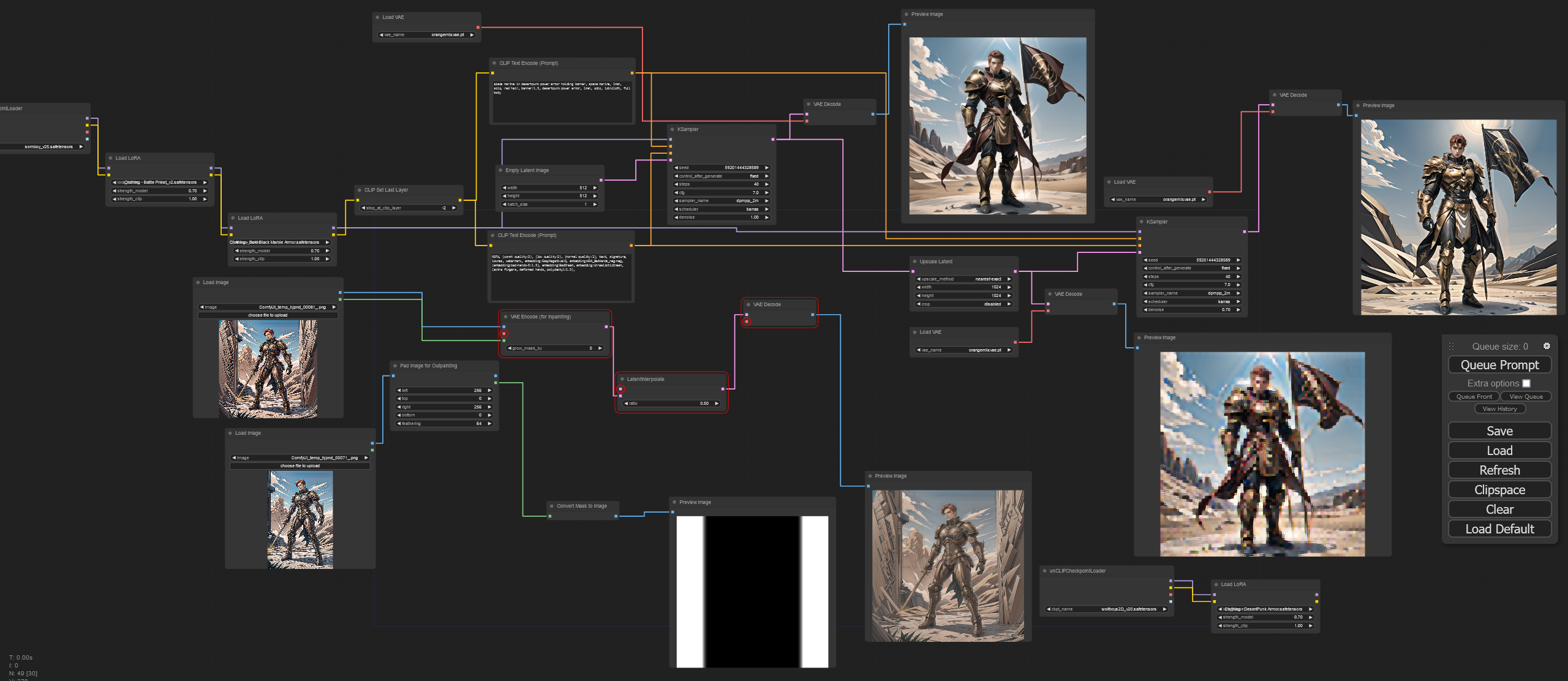Toggle the crop option on Upscale Latent
The image size is (1568, 681).
point(963,304)
